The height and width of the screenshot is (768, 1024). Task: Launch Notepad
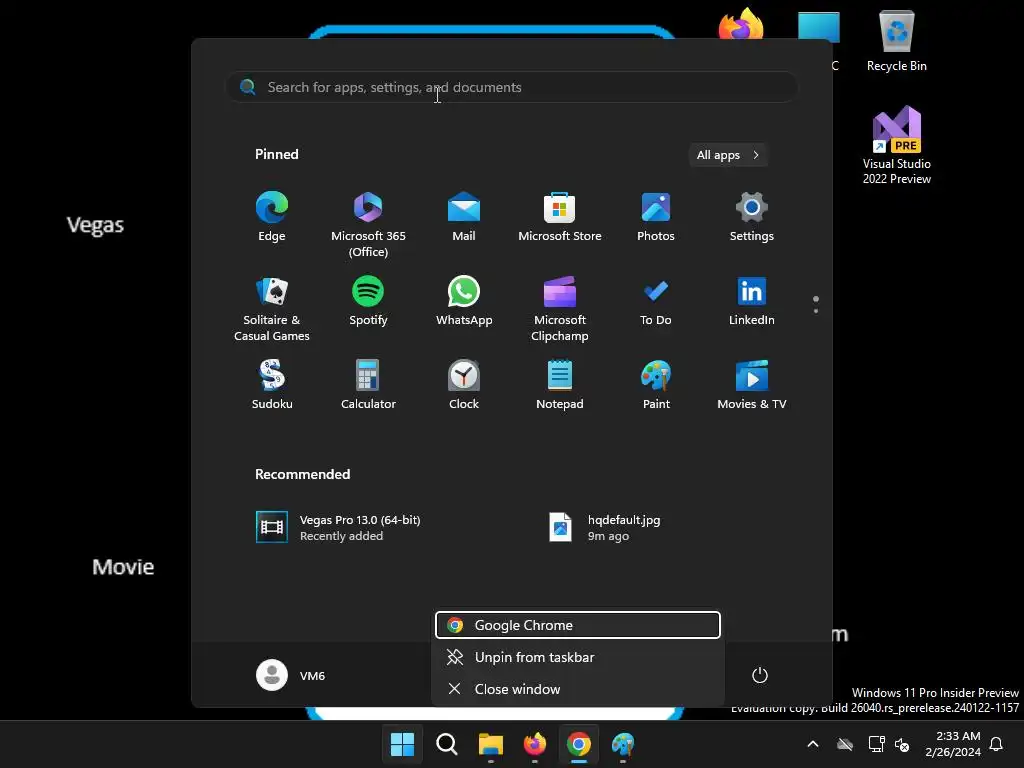tap(560, 385)
